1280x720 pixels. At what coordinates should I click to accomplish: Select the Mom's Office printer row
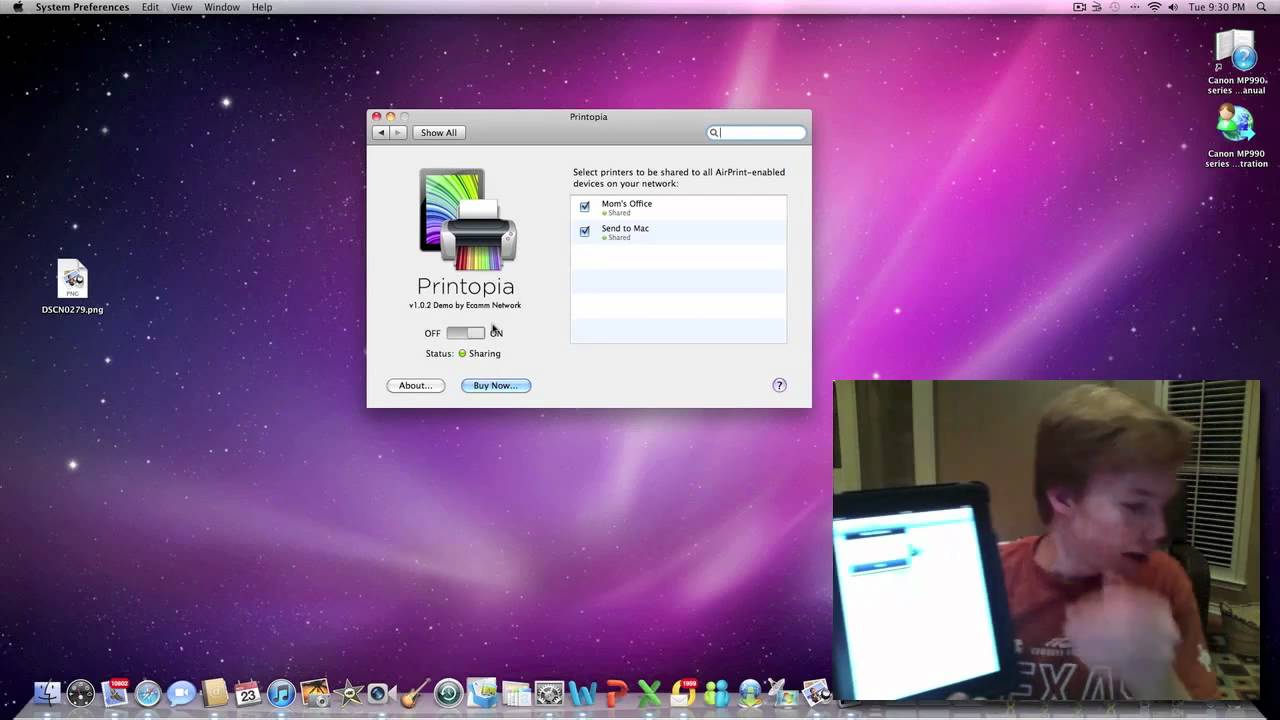678,207
